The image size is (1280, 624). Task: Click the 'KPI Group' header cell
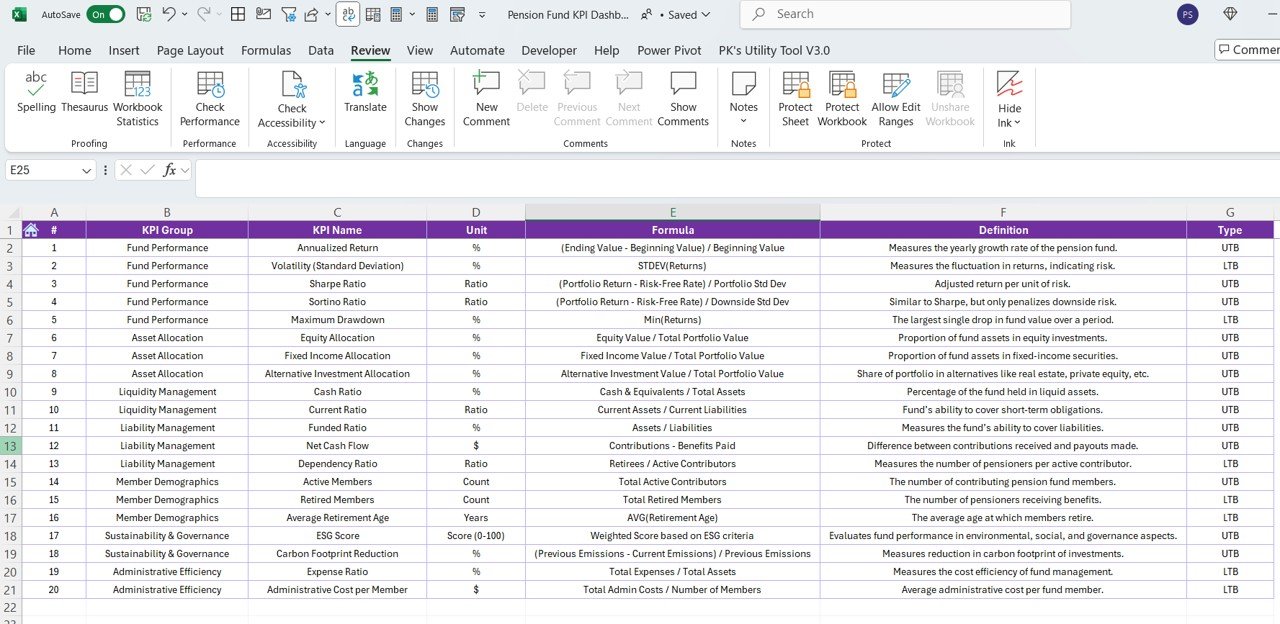pyautogui.click(x=167, y=230)
